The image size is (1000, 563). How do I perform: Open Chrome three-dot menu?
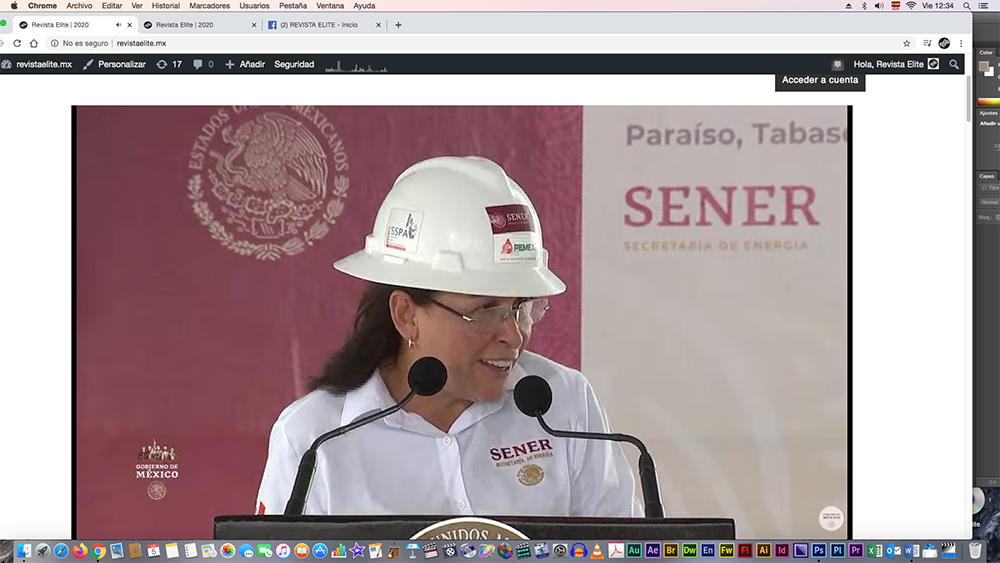[961, 43]
